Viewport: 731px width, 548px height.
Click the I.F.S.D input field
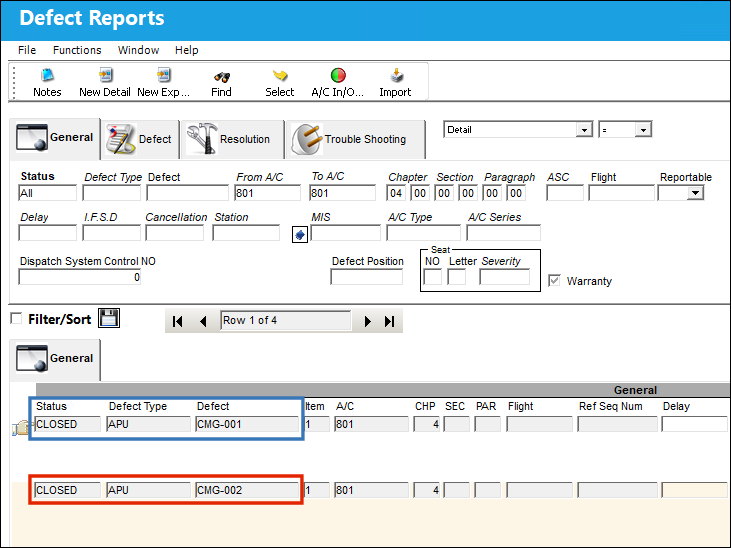[x=111, y=233]
